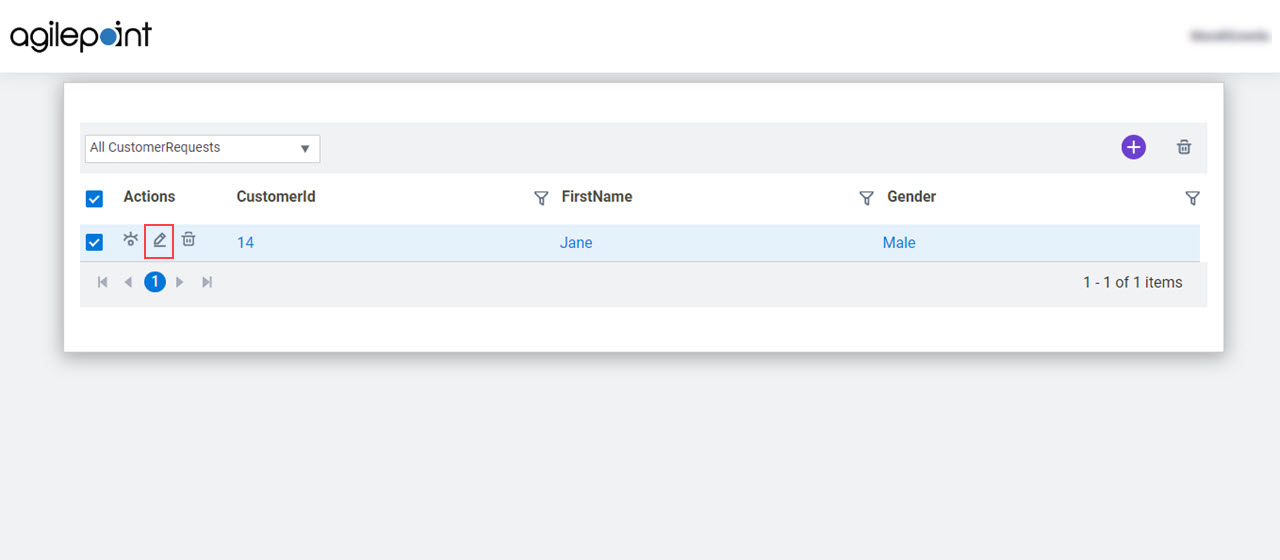The image size is (1280, 560).
Task: Click the view record eye icon
Action: pyautogui.click(x=130, y=240)
